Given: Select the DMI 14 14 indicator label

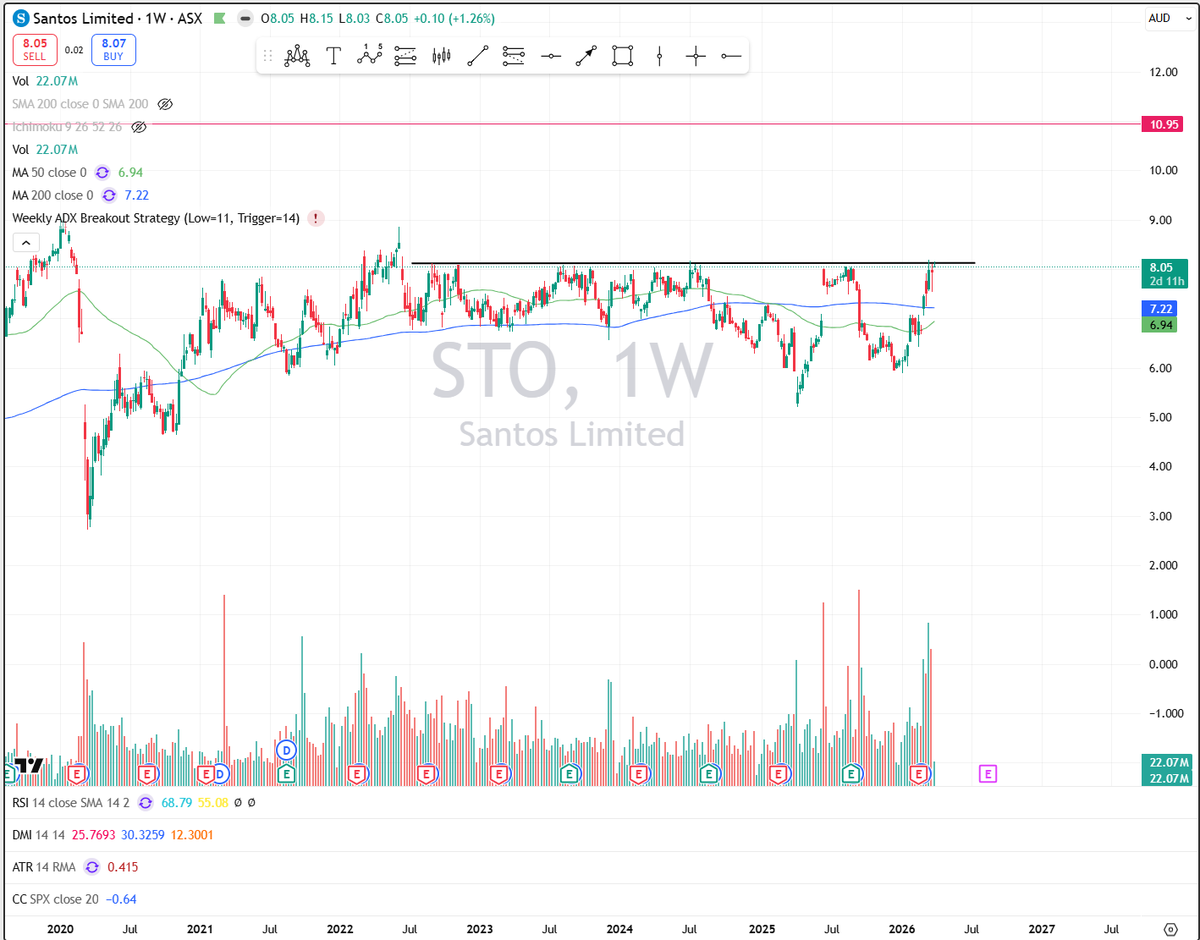Looking at the screenshot, I should (x=39, y=834).
